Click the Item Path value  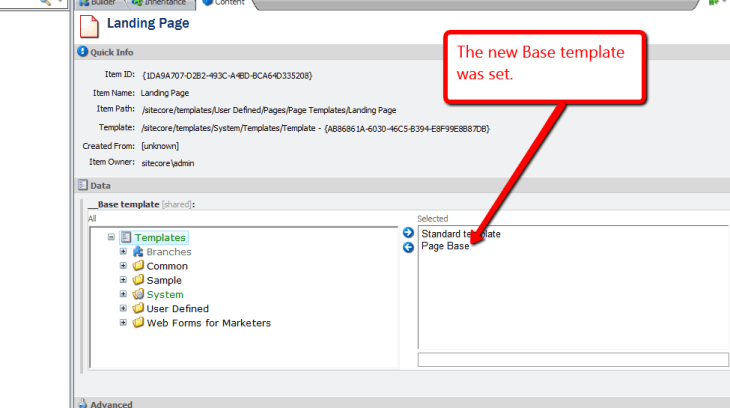click(x=269, y=110)
